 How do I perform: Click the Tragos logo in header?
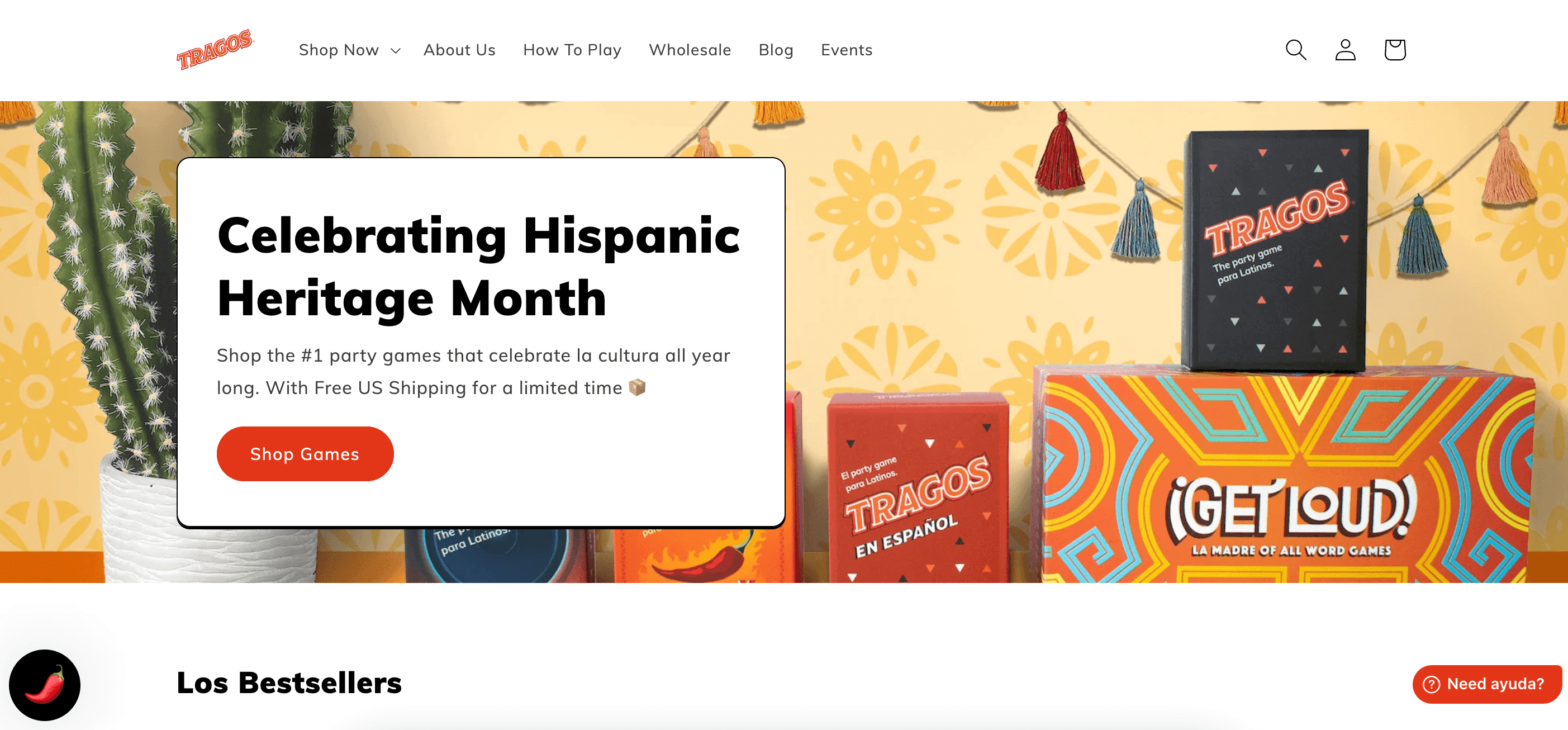(x=215, y=49)
